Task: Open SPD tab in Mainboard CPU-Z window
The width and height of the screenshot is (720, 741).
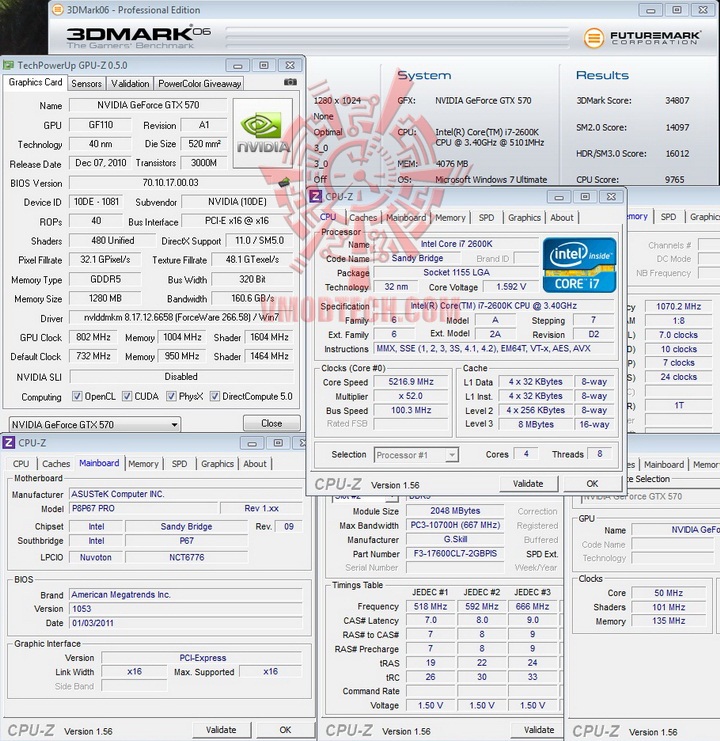Action: (x=179, y=464)
